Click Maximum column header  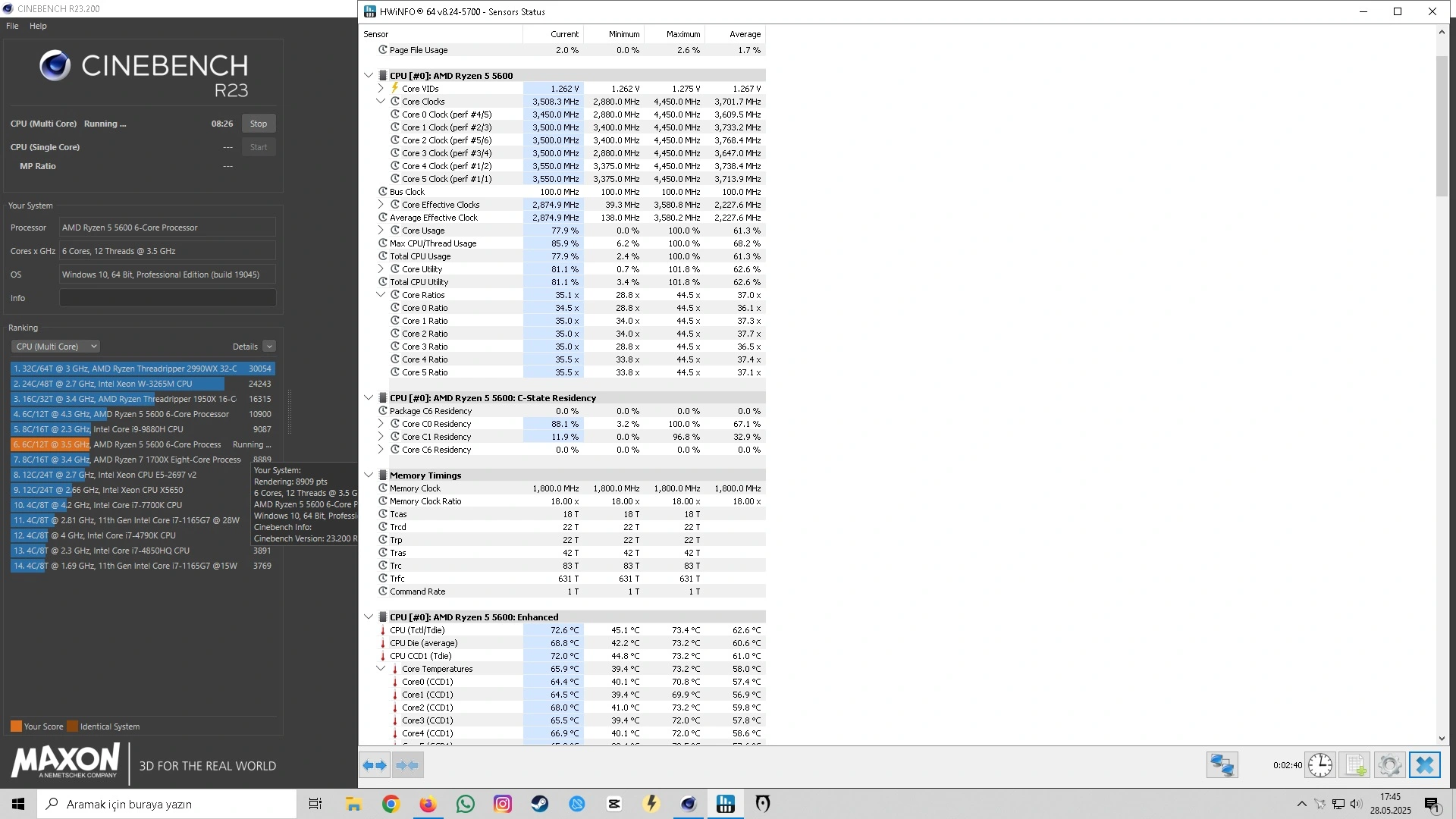coord(674,34)
